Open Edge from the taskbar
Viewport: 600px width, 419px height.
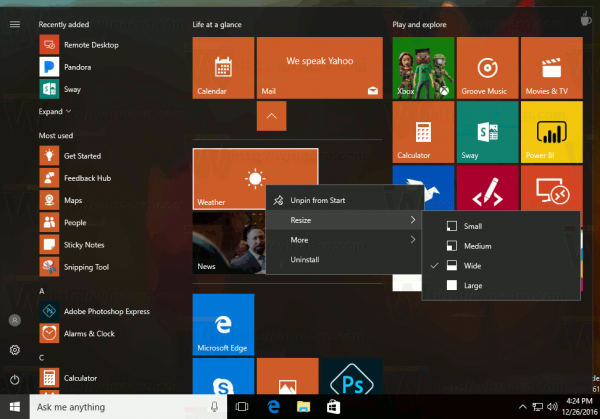pyautogui.click(x=273, y=407)
